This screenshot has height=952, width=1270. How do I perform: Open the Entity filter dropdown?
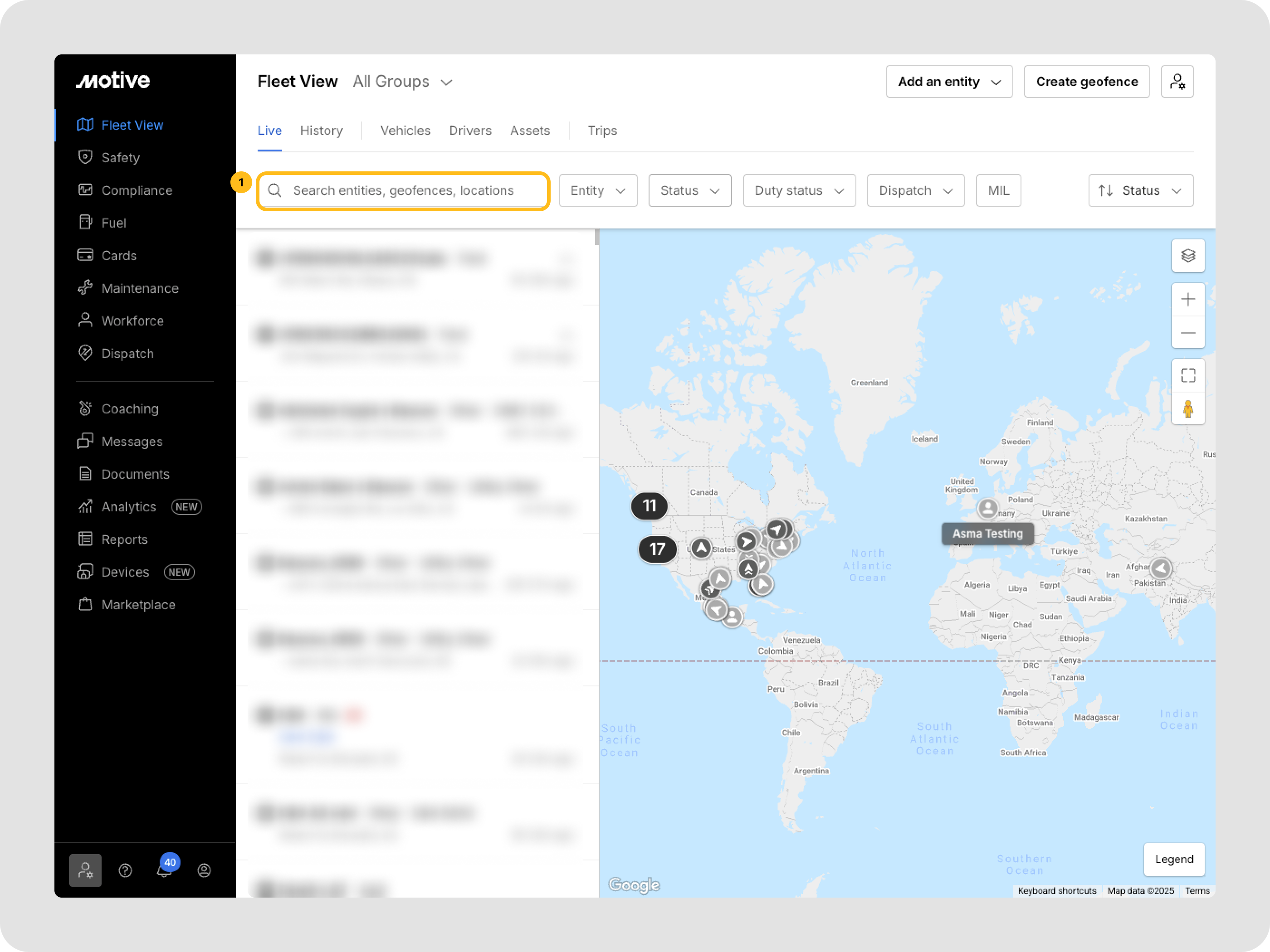598,190
